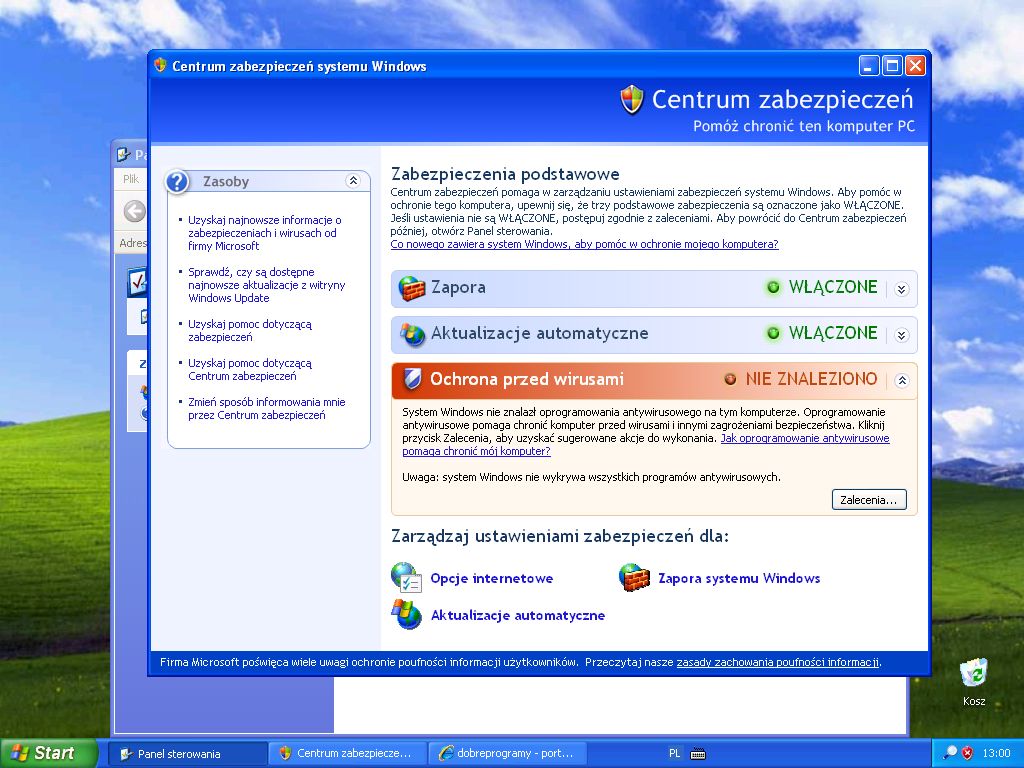Screen dimensions: 1024x768
Task: Open zasady zachowania poufności informacji link
Action: tap(778, 662)
